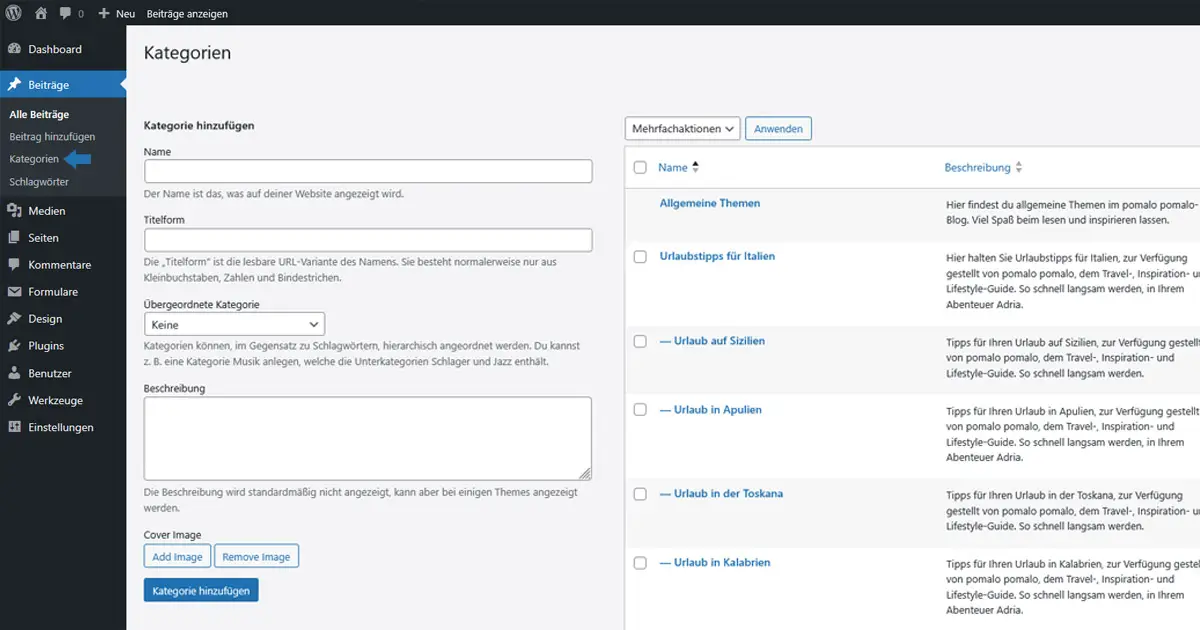
Task: Open Urlaub in der Toskana link
Action: tap(721, 494)
